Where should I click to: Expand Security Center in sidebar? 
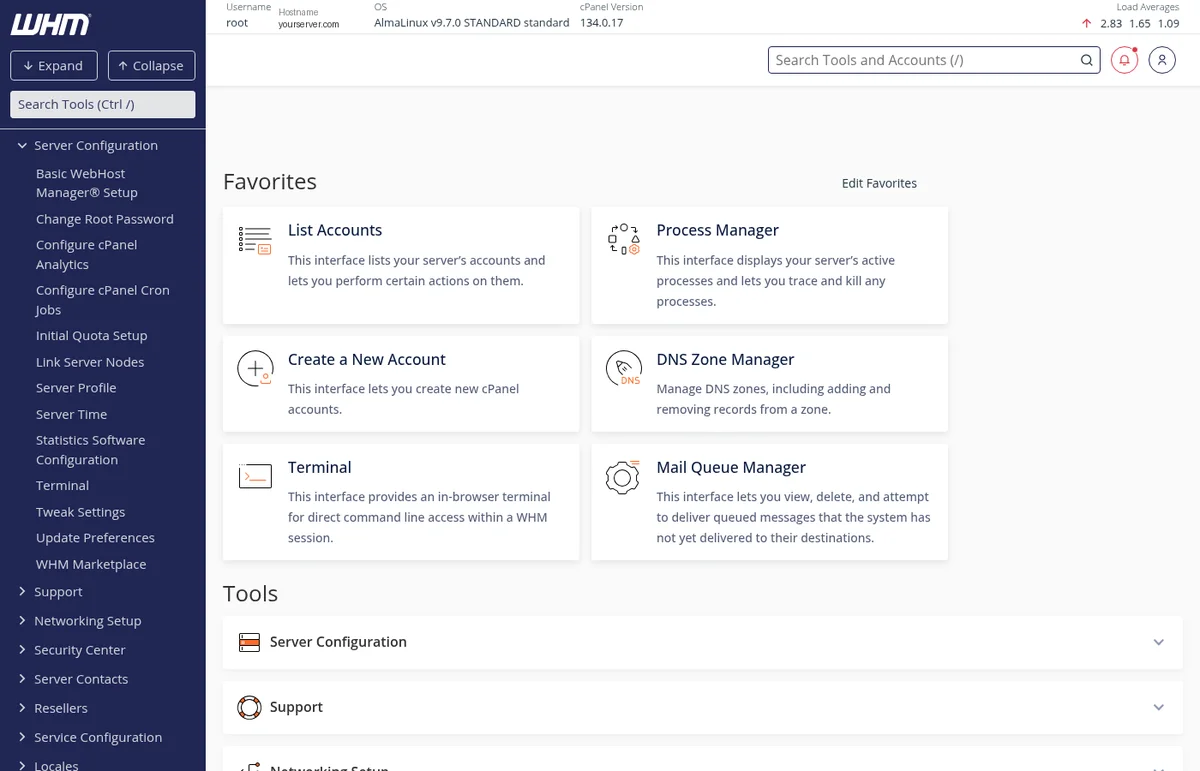coord(22,649)
